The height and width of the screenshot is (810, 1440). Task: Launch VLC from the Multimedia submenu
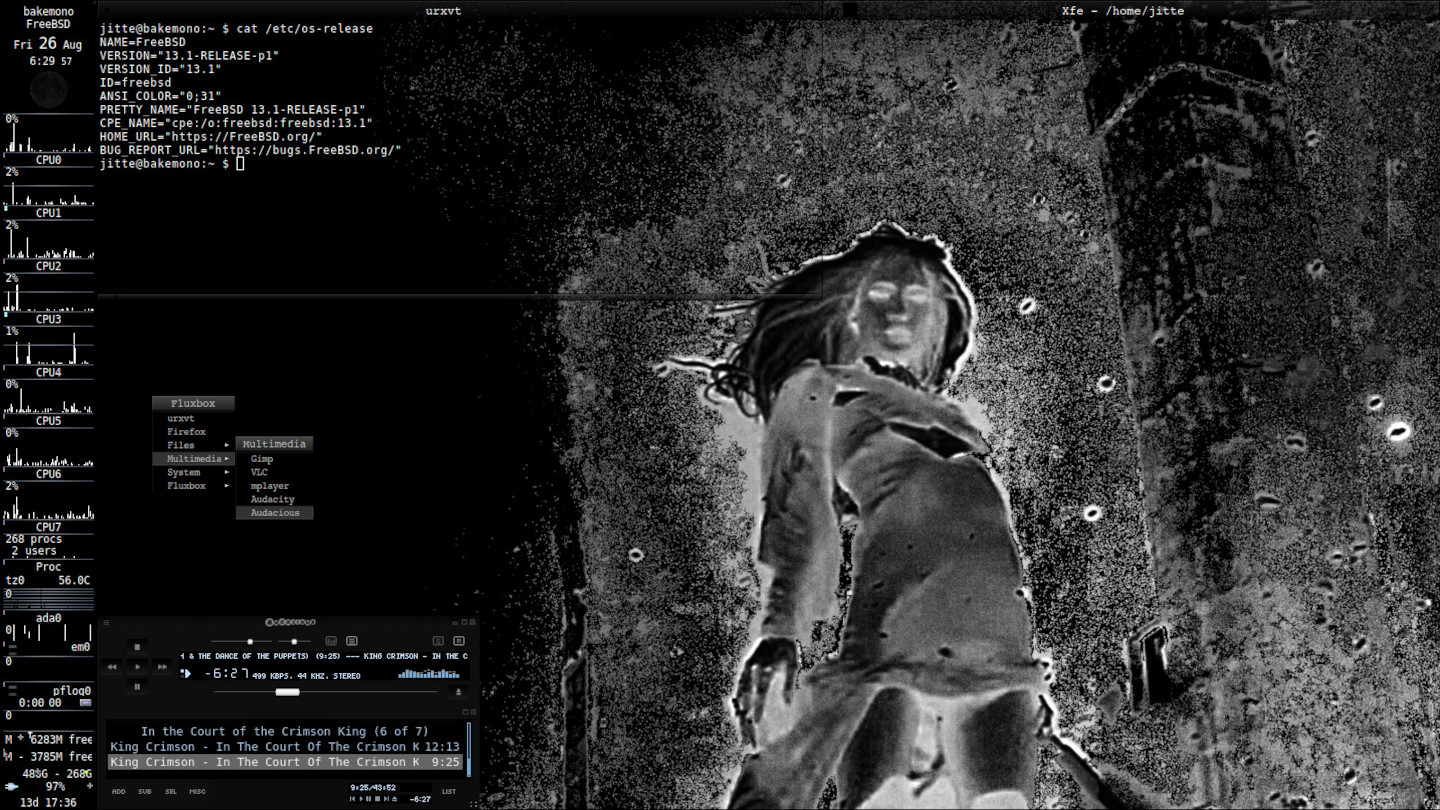coord(274,472)
